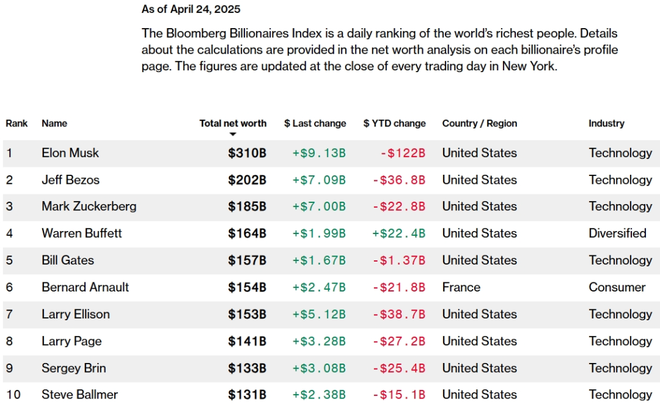Sort by the Rank column header

17,124
